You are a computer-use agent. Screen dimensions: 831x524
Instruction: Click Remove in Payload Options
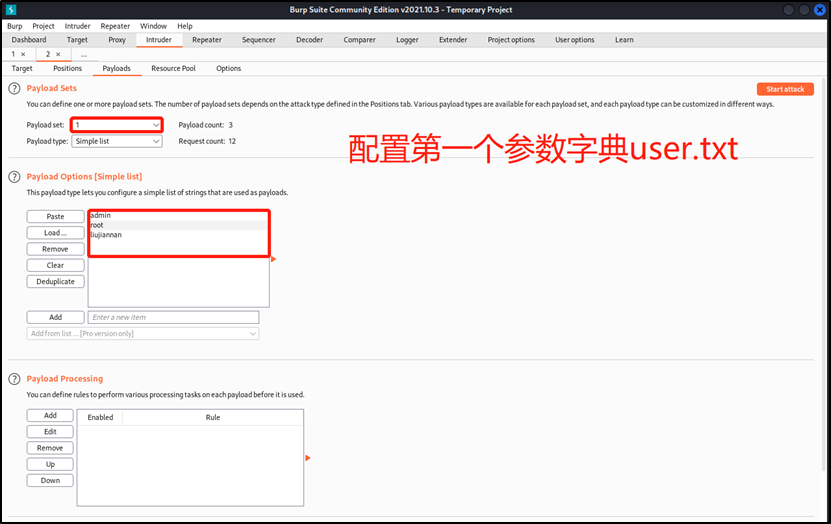pyautogui.click(x=55, y=249)
